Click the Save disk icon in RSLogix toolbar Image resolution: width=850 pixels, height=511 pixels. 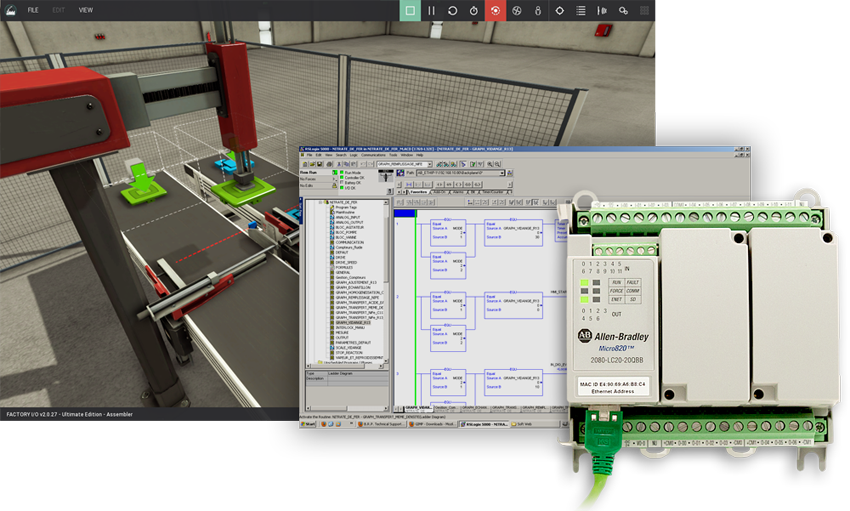coord(319,164)
